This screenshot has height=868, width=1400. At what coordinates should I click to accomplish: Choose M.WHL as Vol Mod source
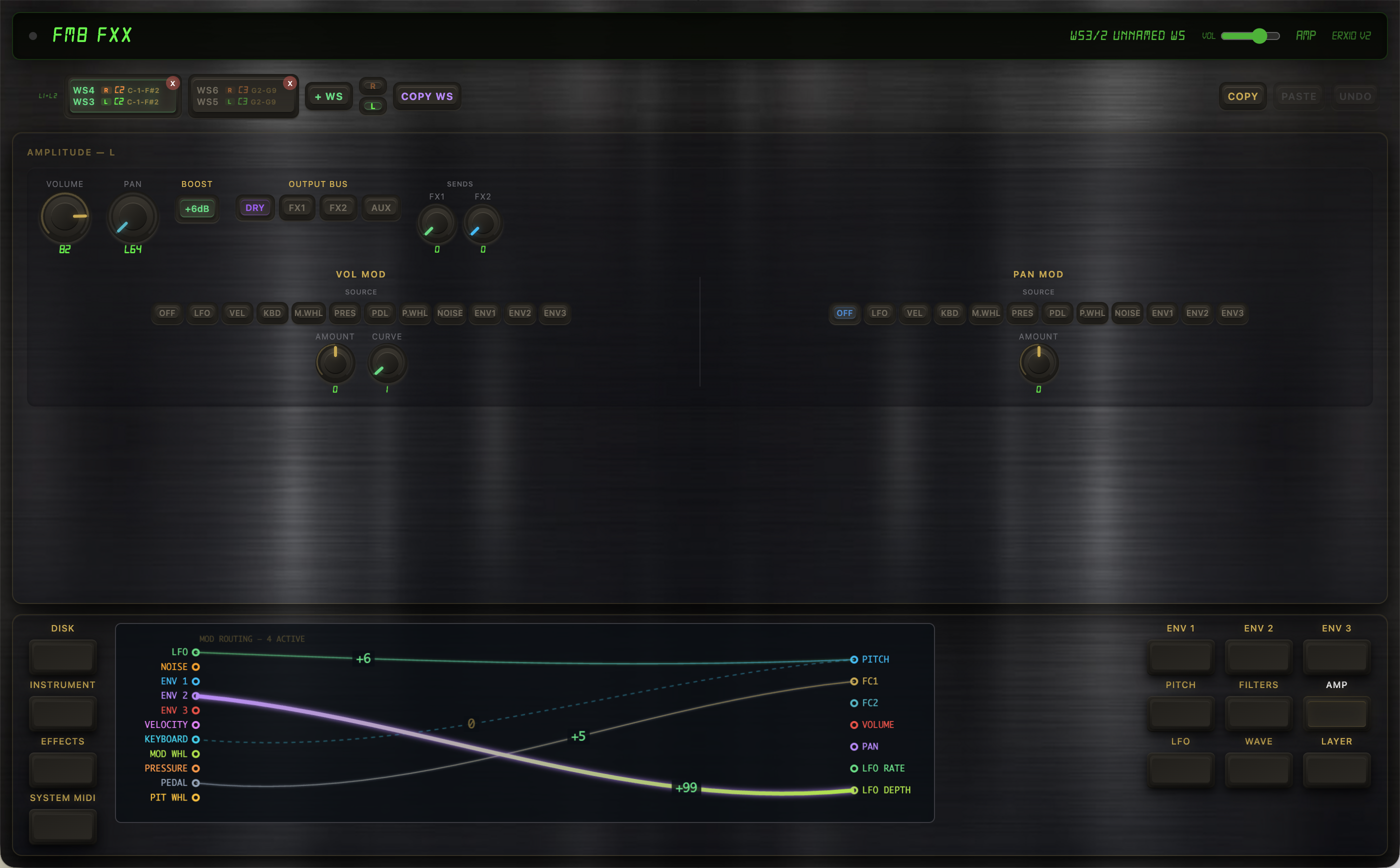point(308,313)
